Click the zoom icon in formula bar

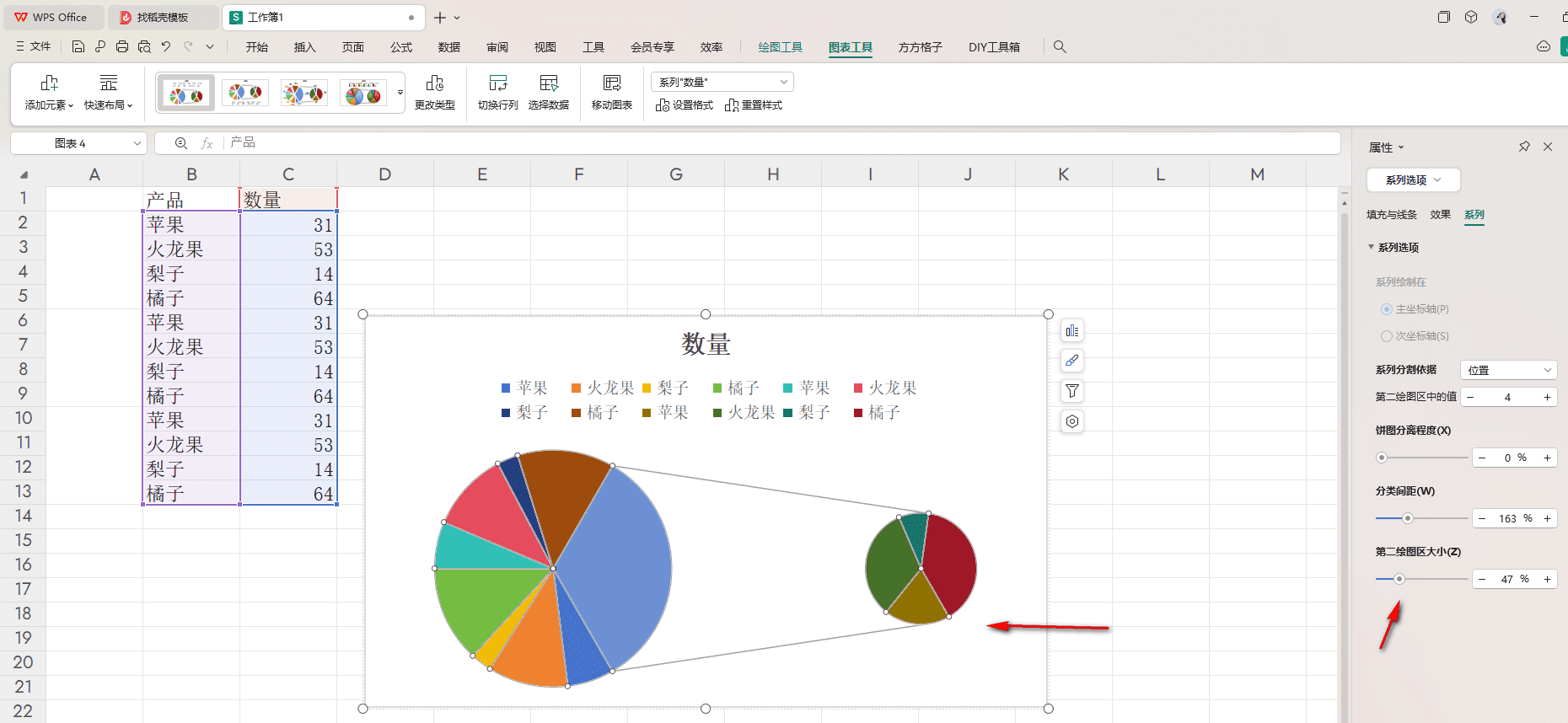click(181, 143)
